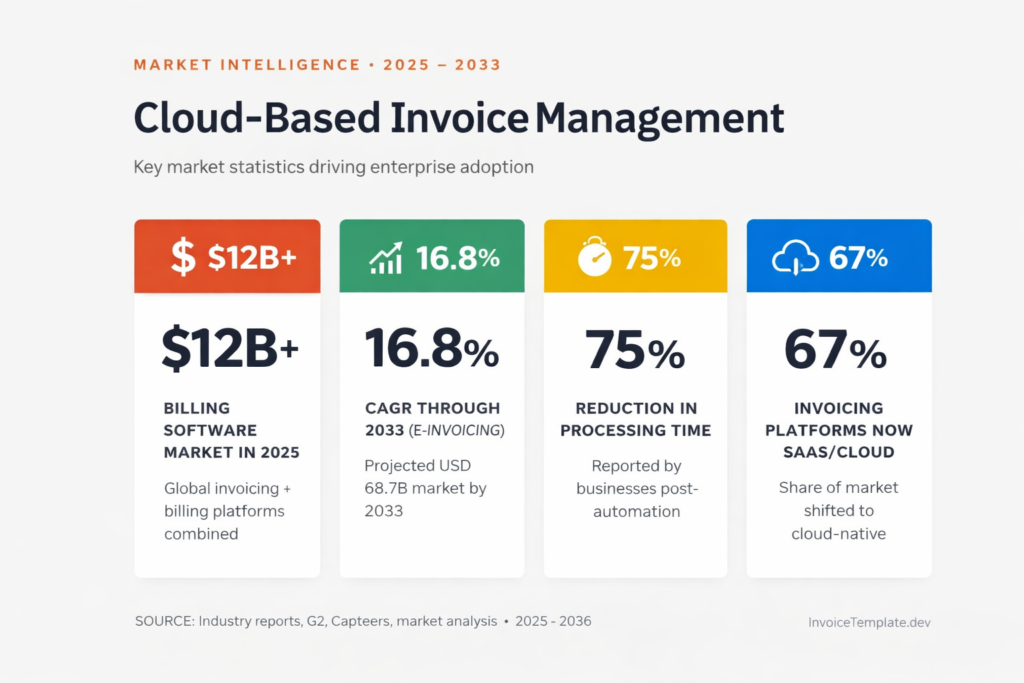Select the 'Reduction in Processing Time' heading
1024x683 pixels.
click(635, 419)
